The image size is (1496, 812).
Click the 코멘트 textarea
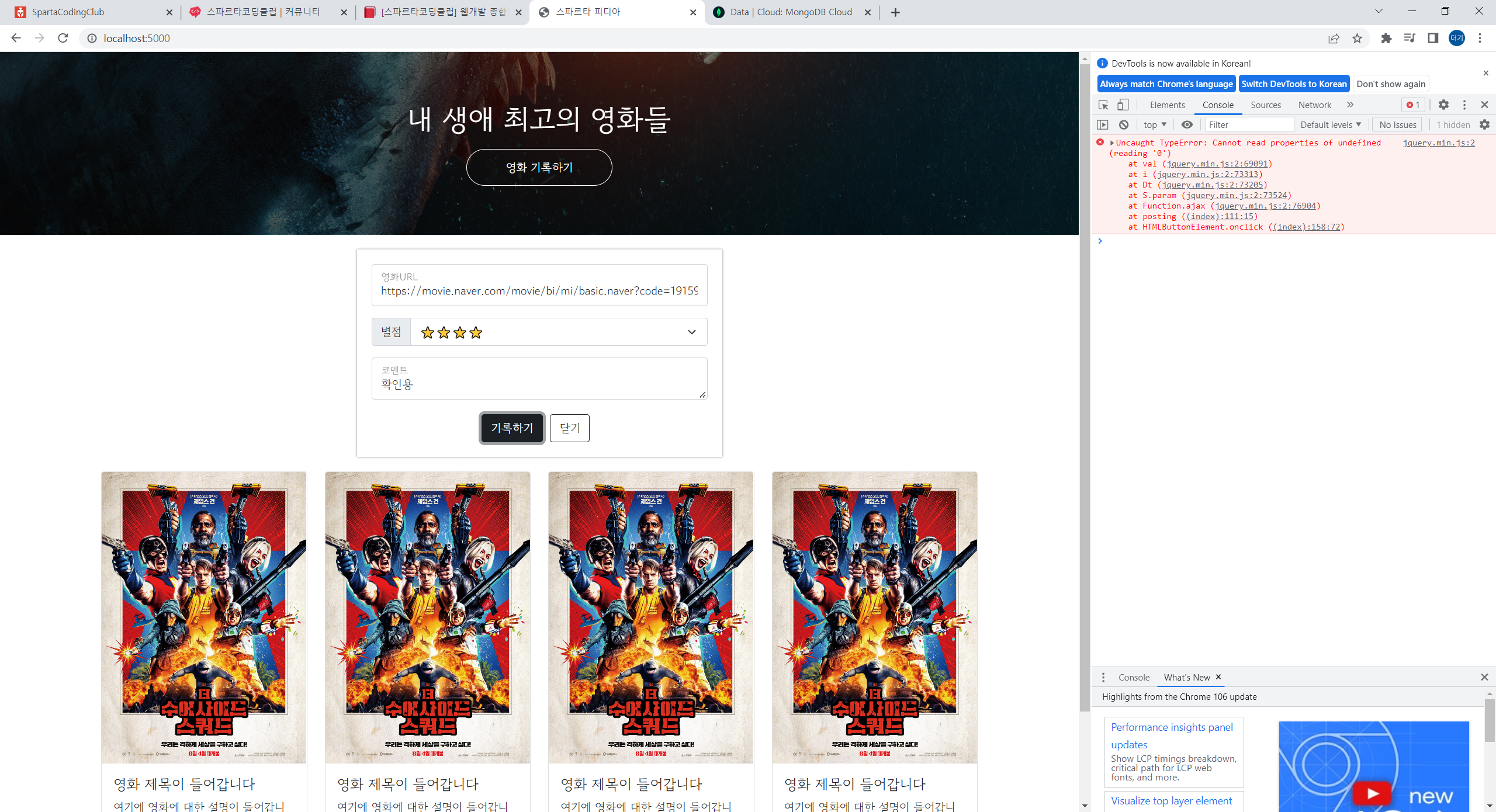click(539, 379)
